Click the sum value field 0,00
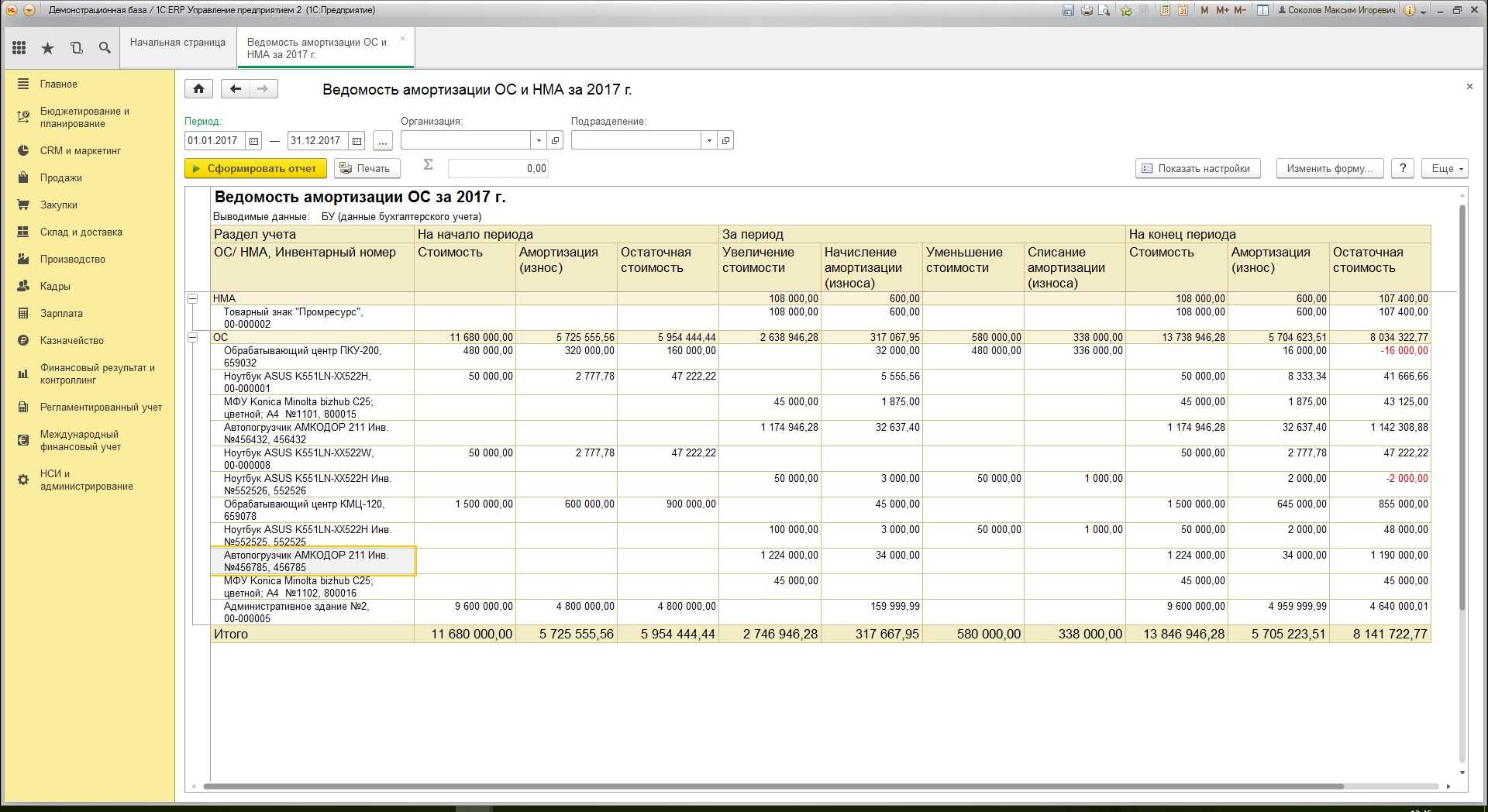 pos(498,168)
